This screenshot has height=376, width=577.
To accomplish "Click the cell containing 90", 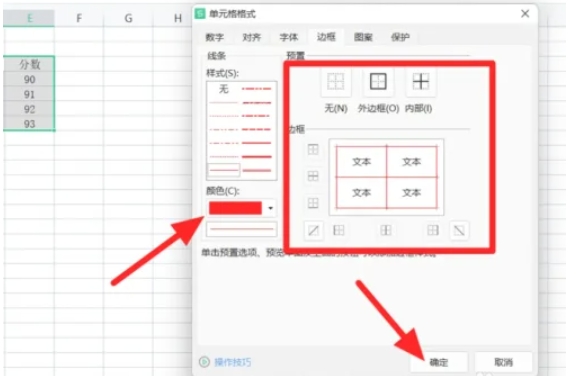I will [29, 79].
